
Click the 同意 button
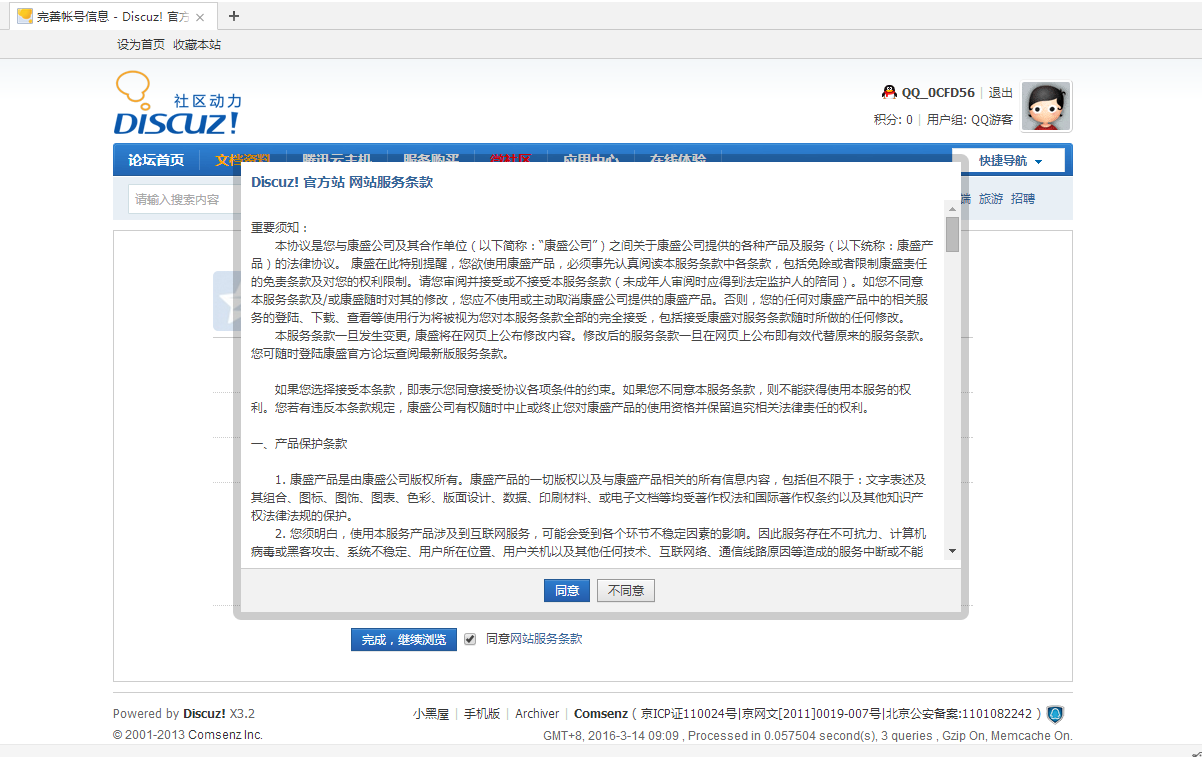point(567,591)
